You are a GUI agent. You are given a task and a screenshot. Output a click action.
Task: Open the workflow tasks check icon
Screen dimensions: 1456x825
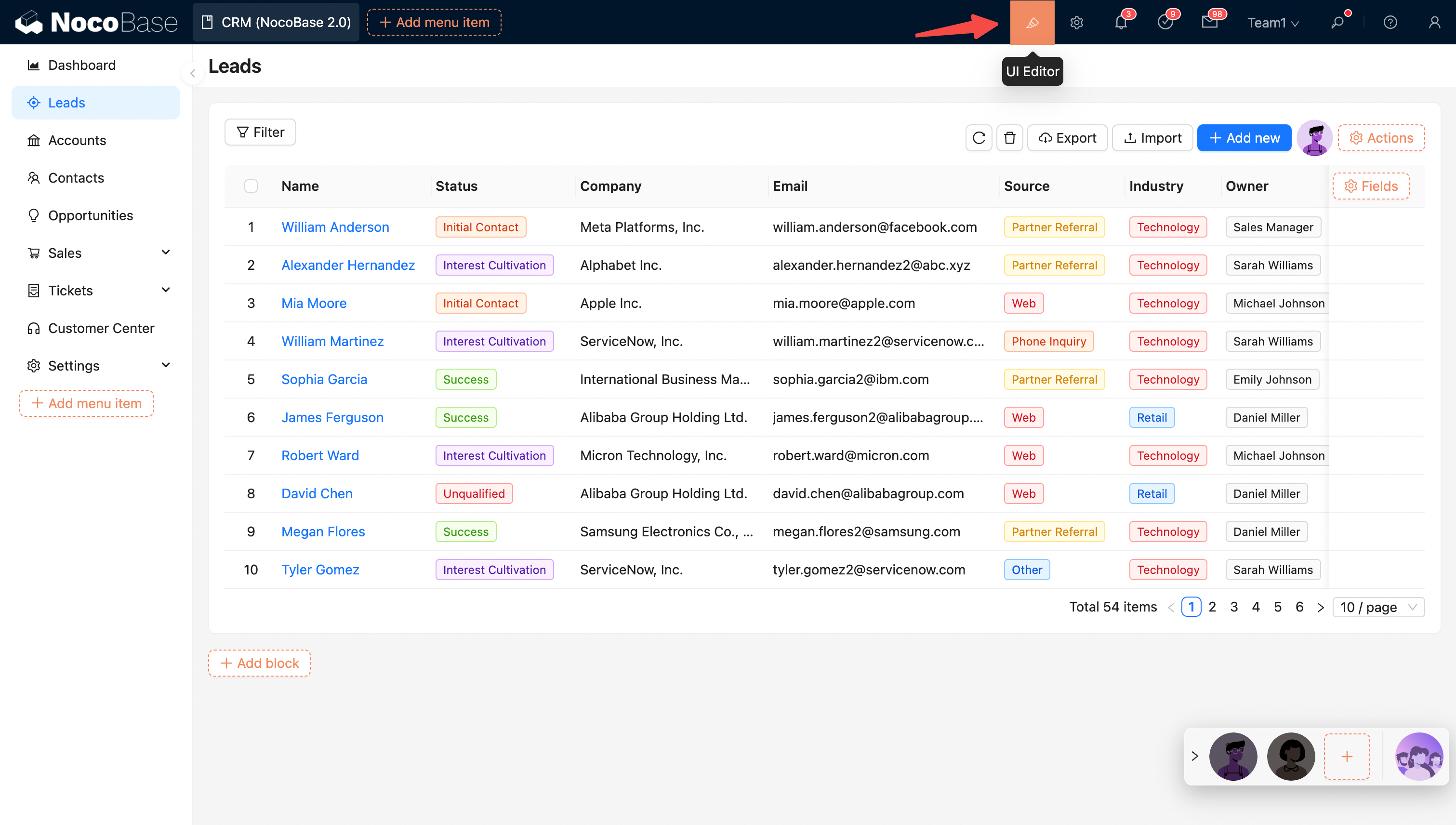(x=1165, y=23)
